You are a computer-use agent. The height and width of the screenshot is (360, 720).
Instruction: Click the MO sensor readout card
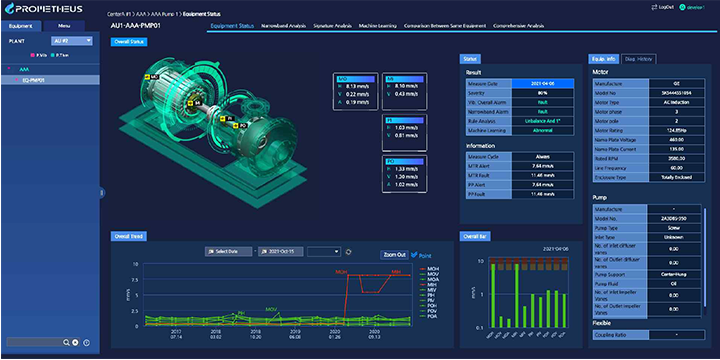point(355,91)
